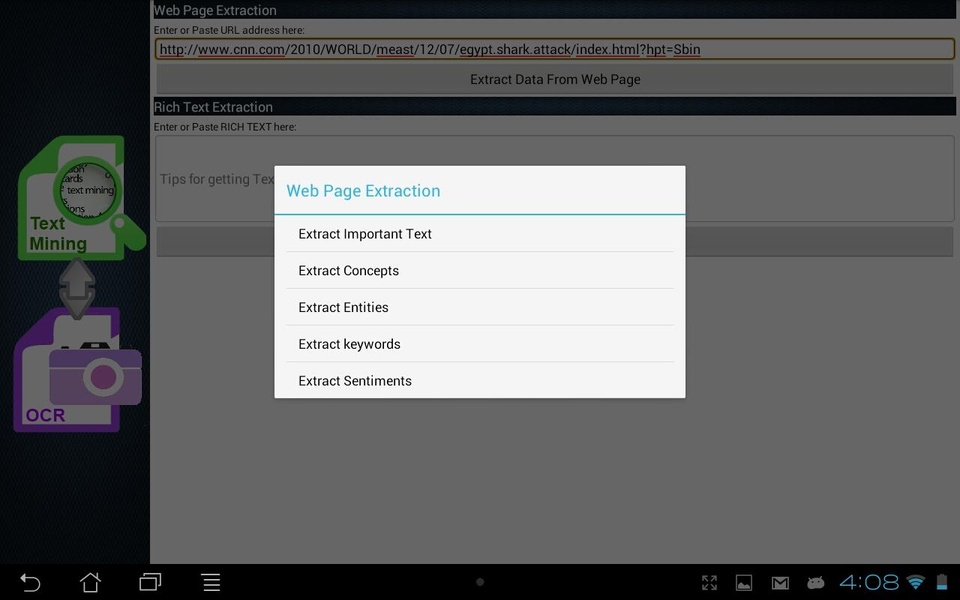Image resolution: width=960 pixels, height=600 pixels.
Task: Click the Web Page Extraction dialog title
Action: [x=363, y=191]
